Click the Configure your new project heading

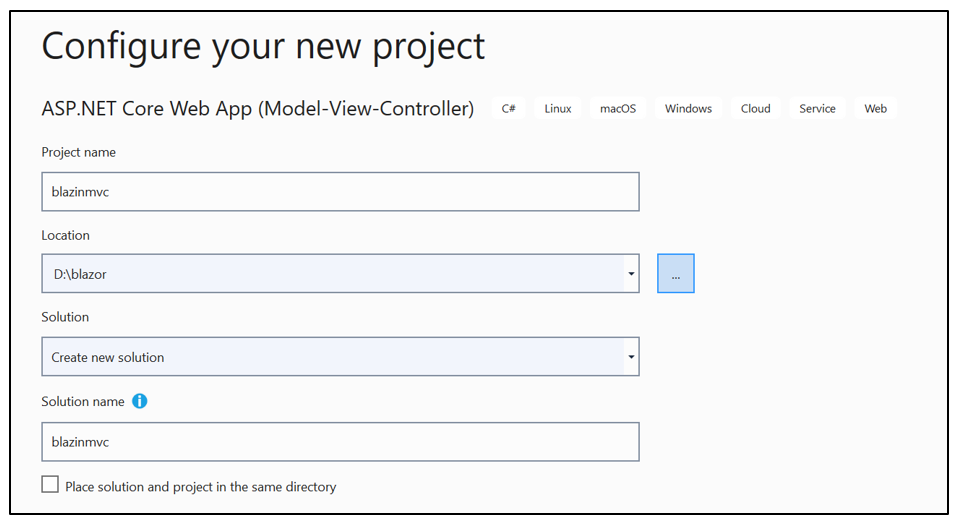(263, 46)
